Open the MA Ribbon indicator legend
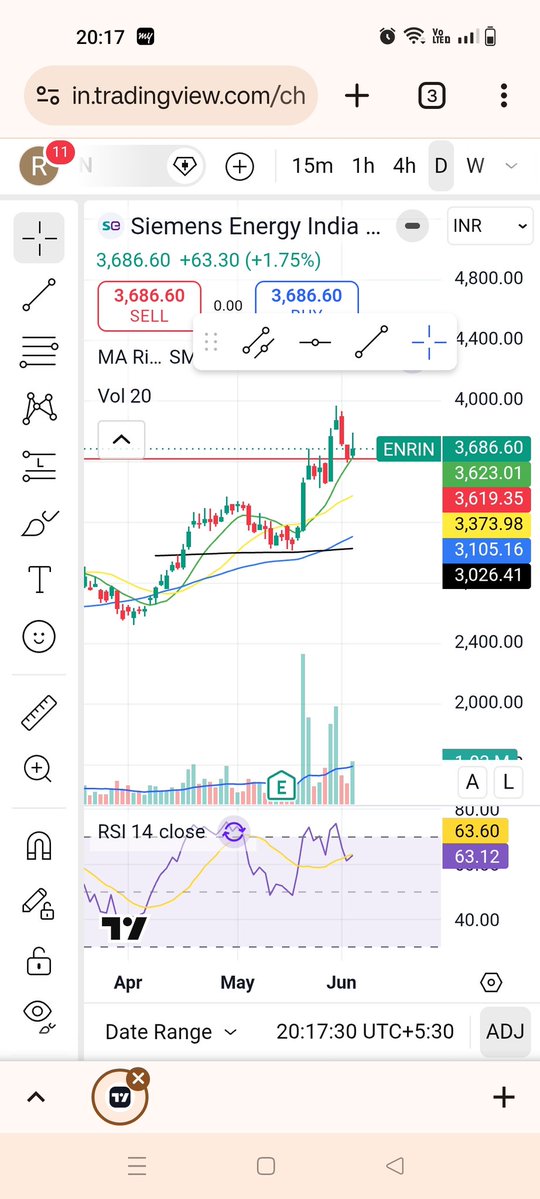This screenshot has height=1199, width=540. 145,356
